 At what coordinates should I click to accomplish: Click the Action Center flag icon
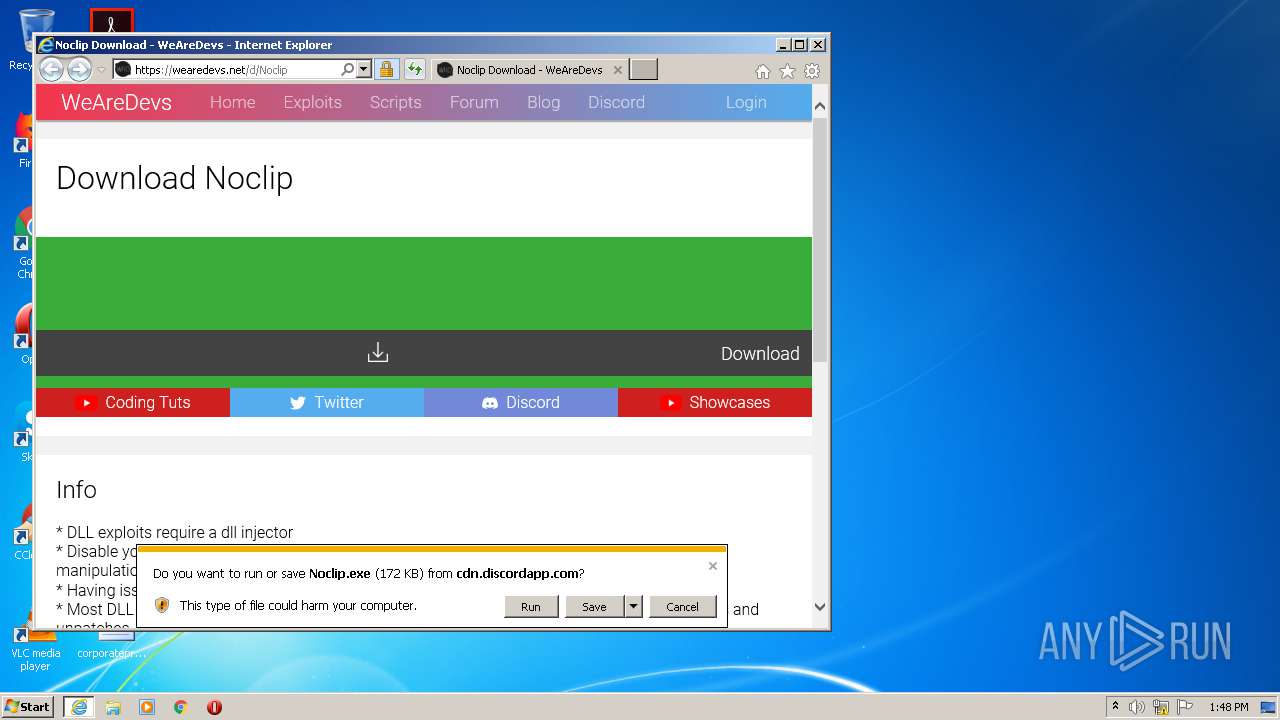1185,707
